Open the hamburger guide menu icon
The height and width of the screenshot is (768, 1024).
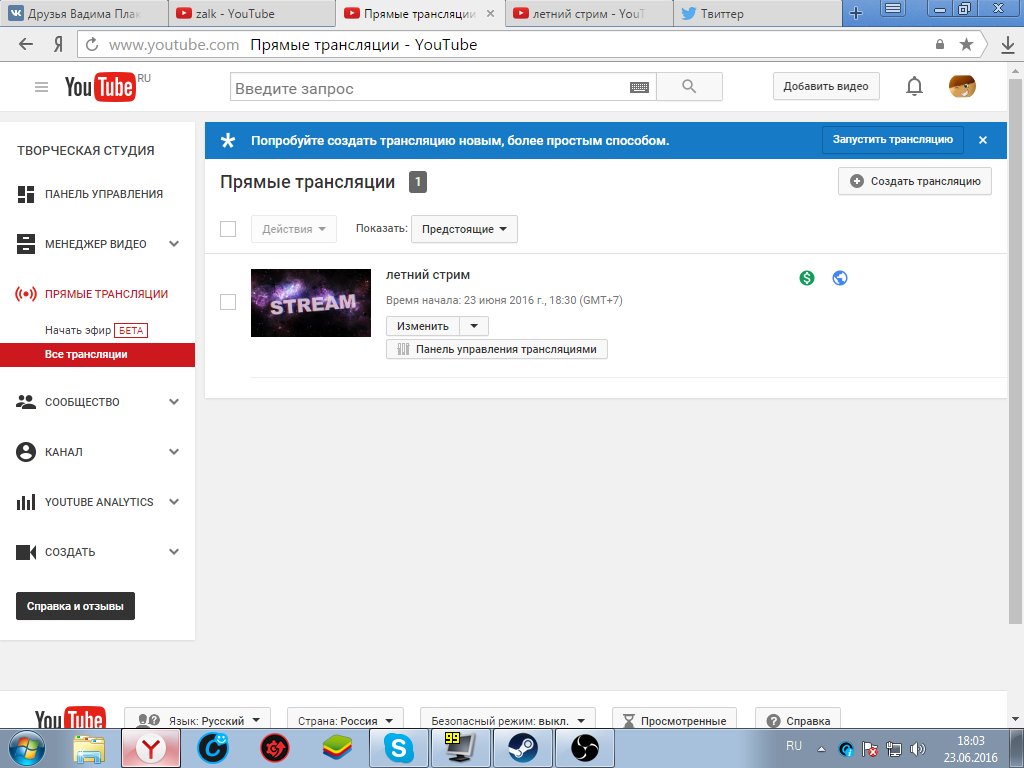pyautogui.click(x=41, y=87)
